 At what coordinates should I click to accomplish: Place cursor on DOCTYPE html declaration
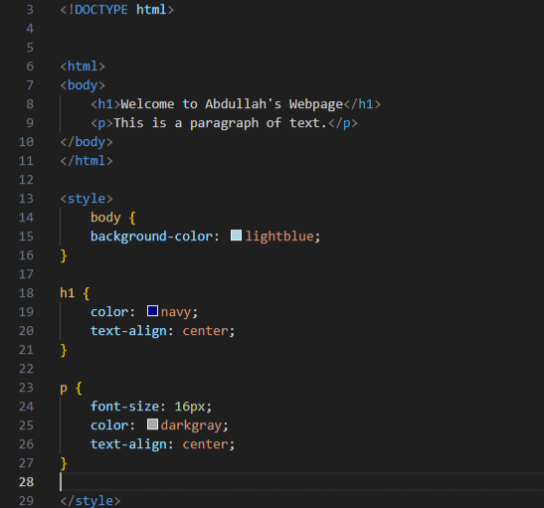coord(117,10)
